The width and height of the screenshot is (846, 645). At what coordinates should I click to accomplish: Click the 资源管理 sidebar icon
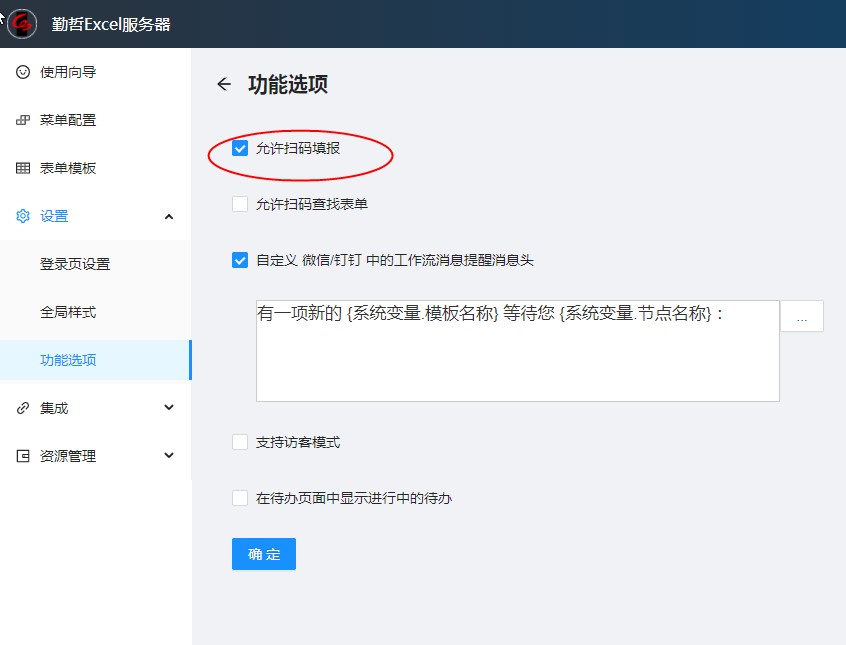click(x=23, y=456)
